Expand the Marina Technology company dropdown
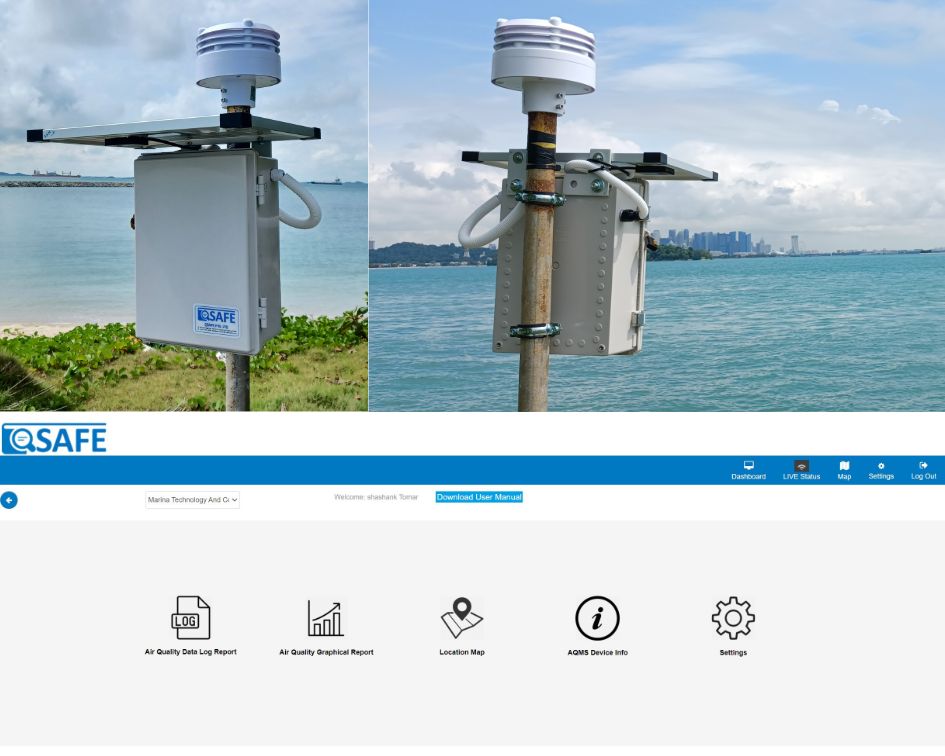Screen dimensions: 945x756 (192, 500)
